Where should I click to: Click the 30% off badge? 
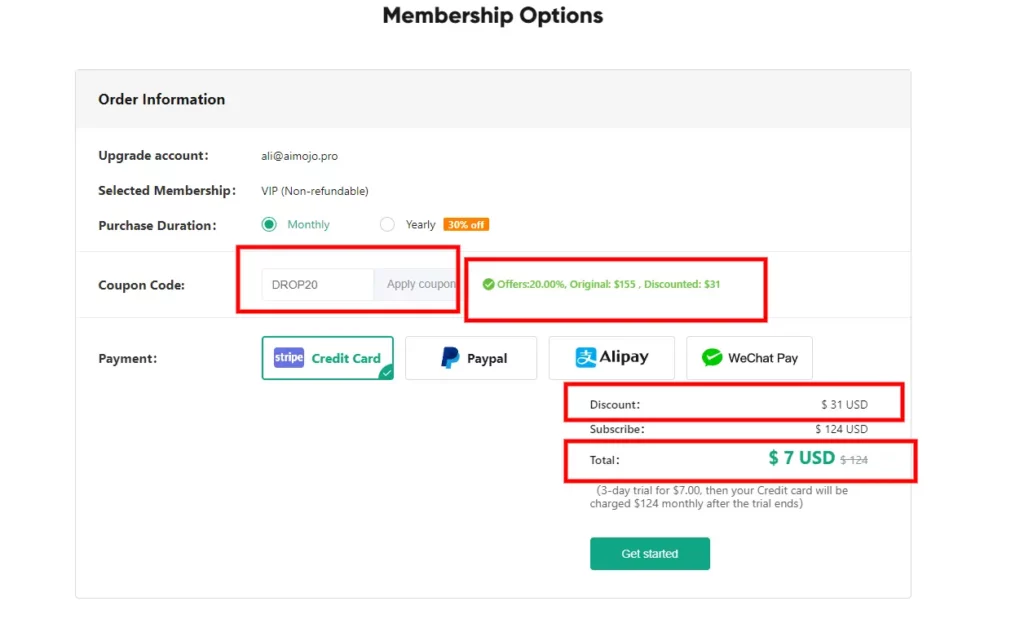(x=466, y=225)
